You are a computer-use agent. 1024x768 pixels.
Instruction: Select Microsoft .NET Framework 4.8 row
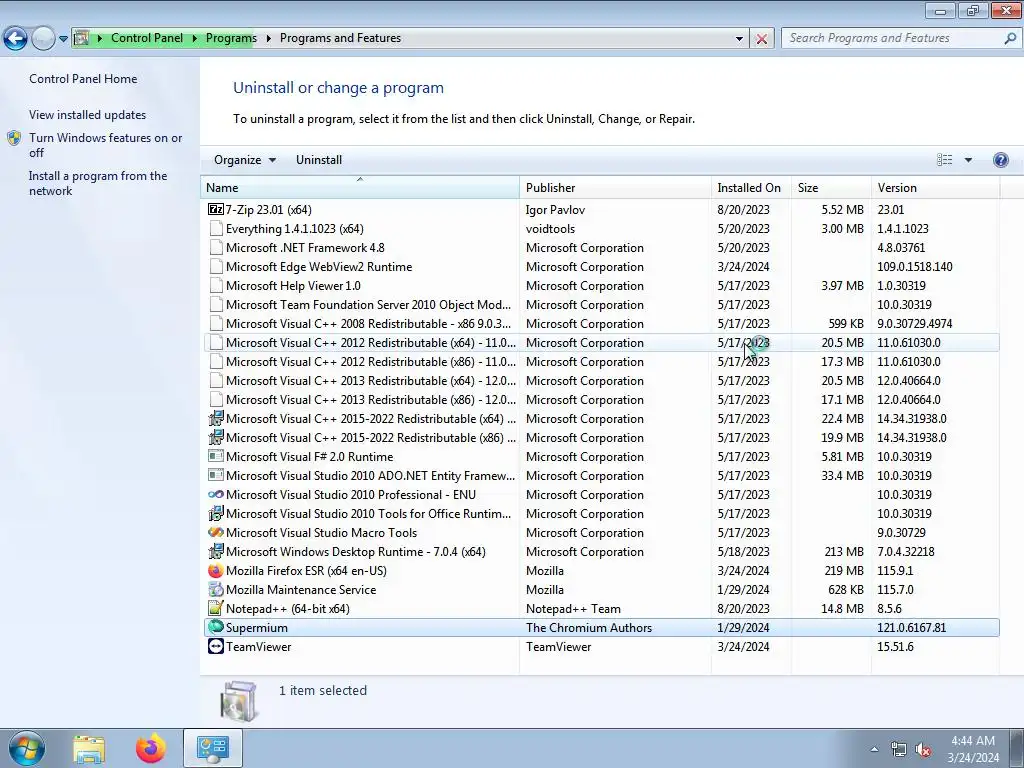(601, 248)
